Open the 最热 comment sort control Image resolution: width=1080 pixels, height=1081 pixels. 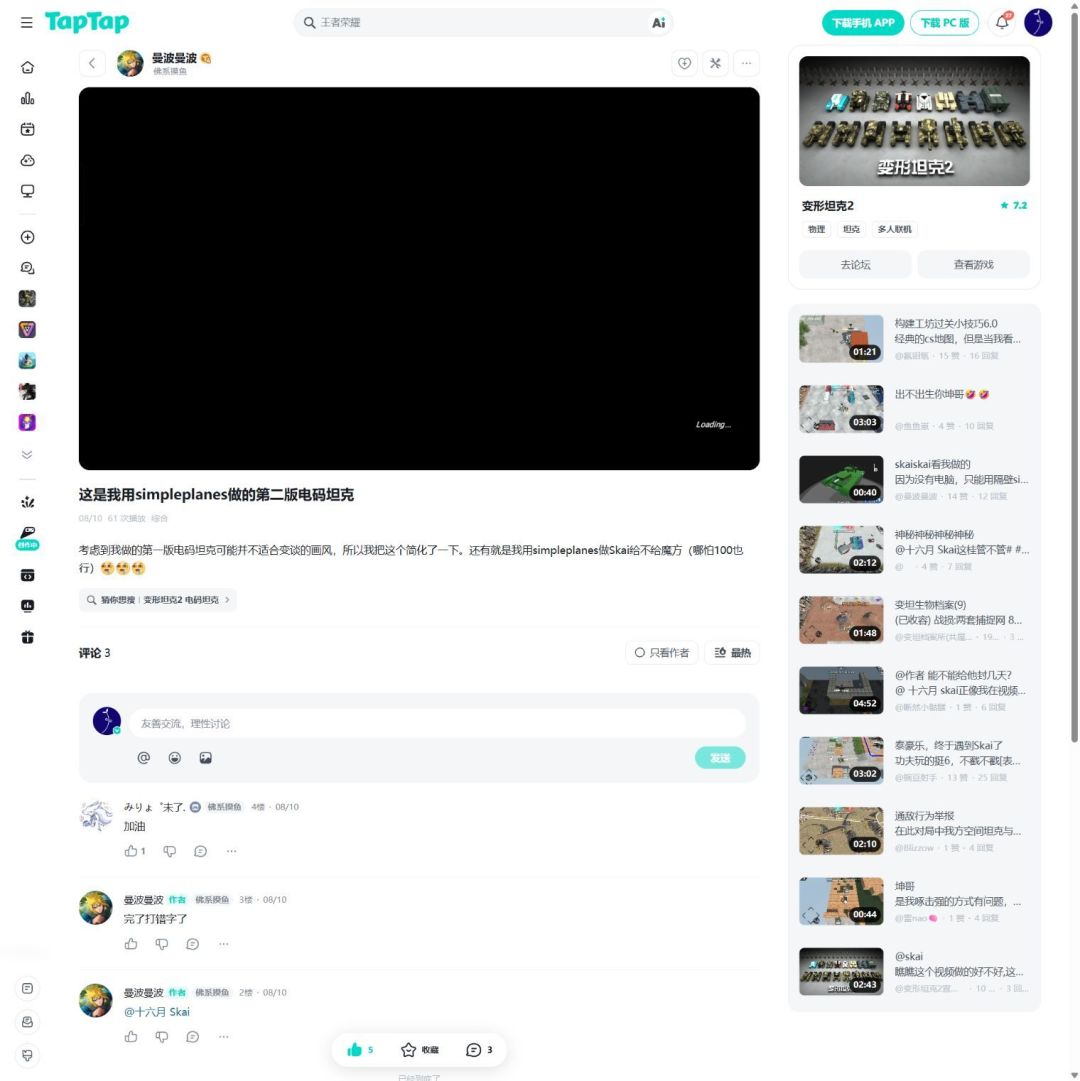[x=732, y=653]
